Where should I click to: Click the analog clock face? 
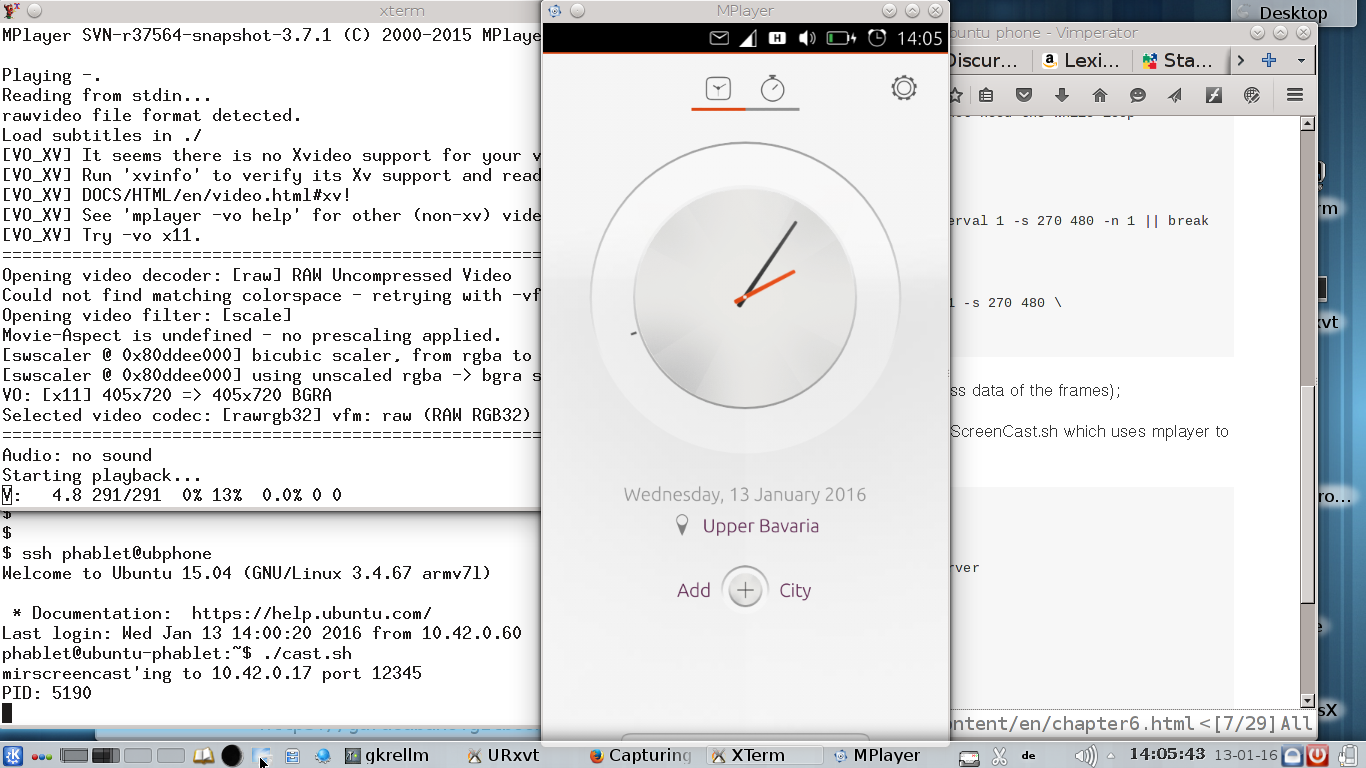click(745, 297)
